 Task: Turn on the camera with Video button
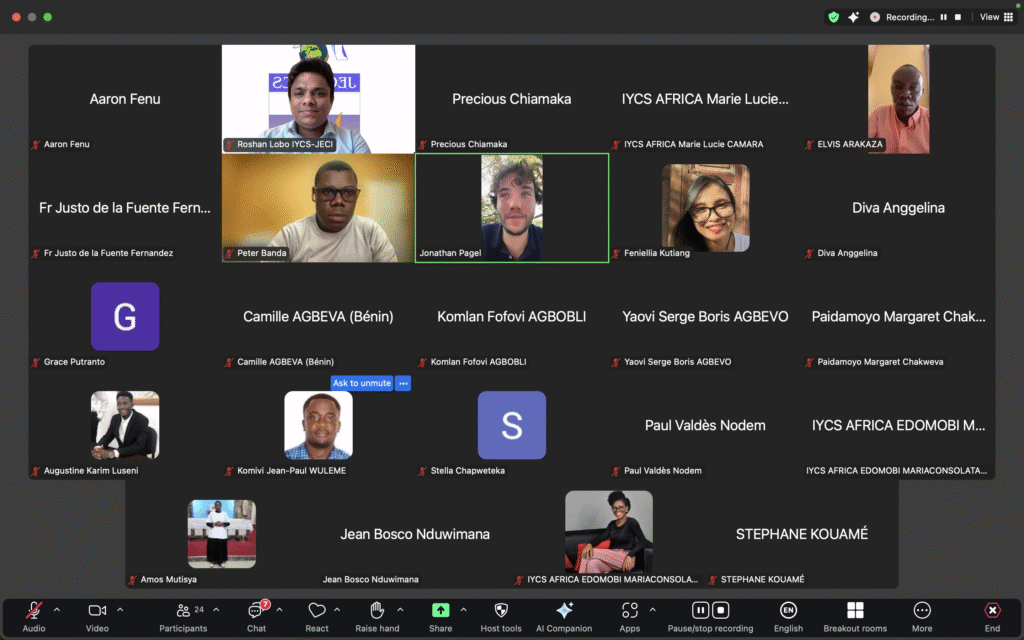[x=97, y=616]
